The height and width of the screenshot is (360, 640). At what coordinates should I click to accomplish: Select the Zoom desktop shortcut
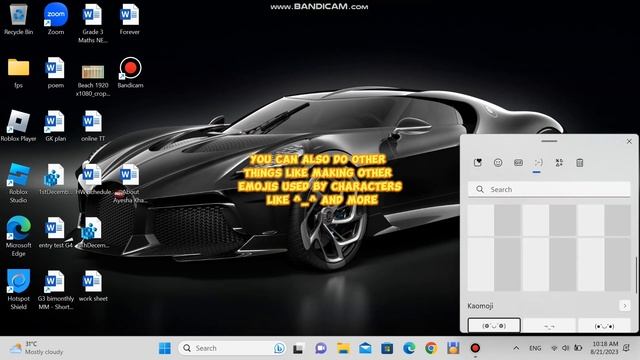coord(56,19)
